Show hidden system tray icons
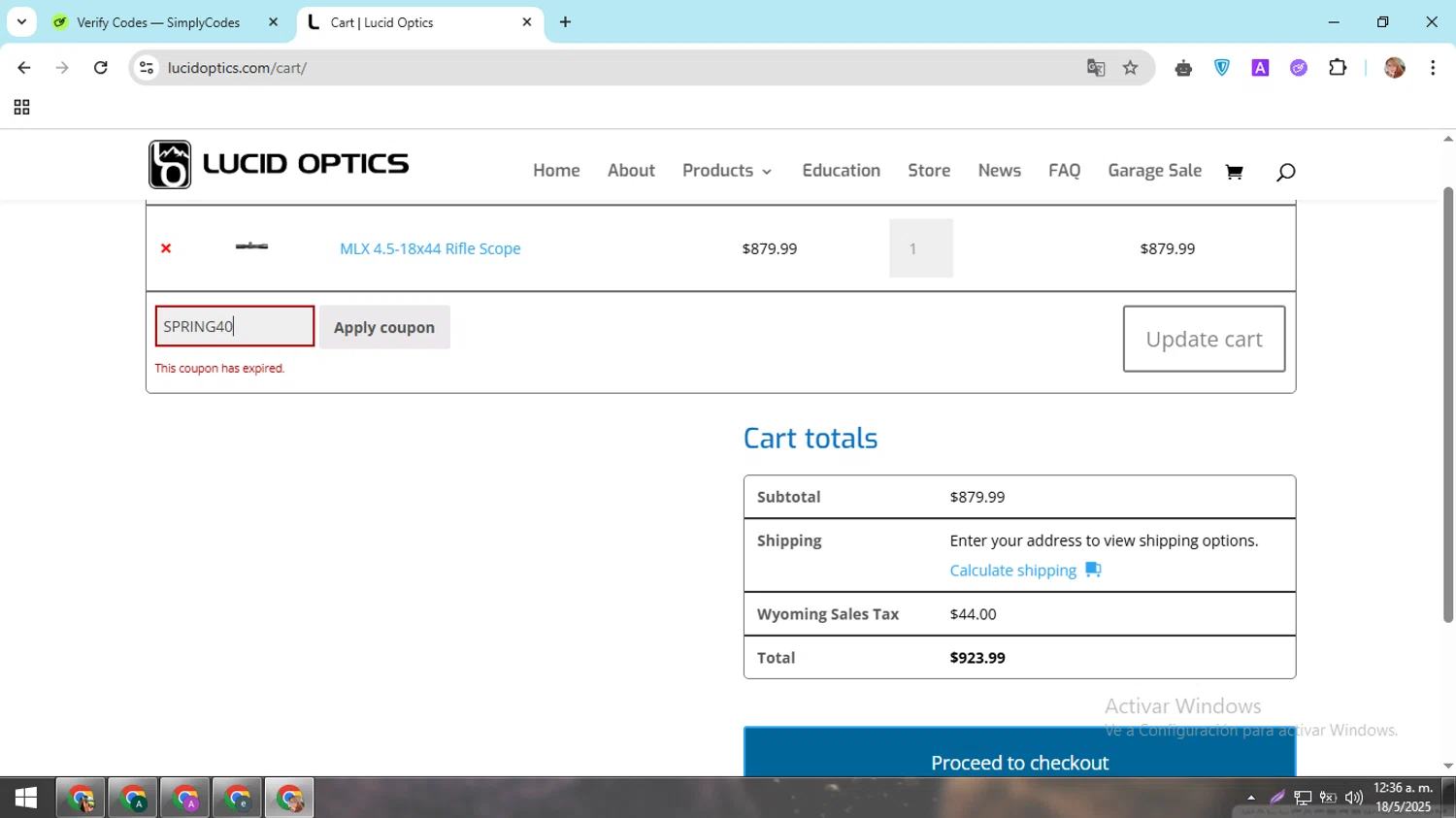Screen dimensions: 1456x818 (x=1251, y=798)
